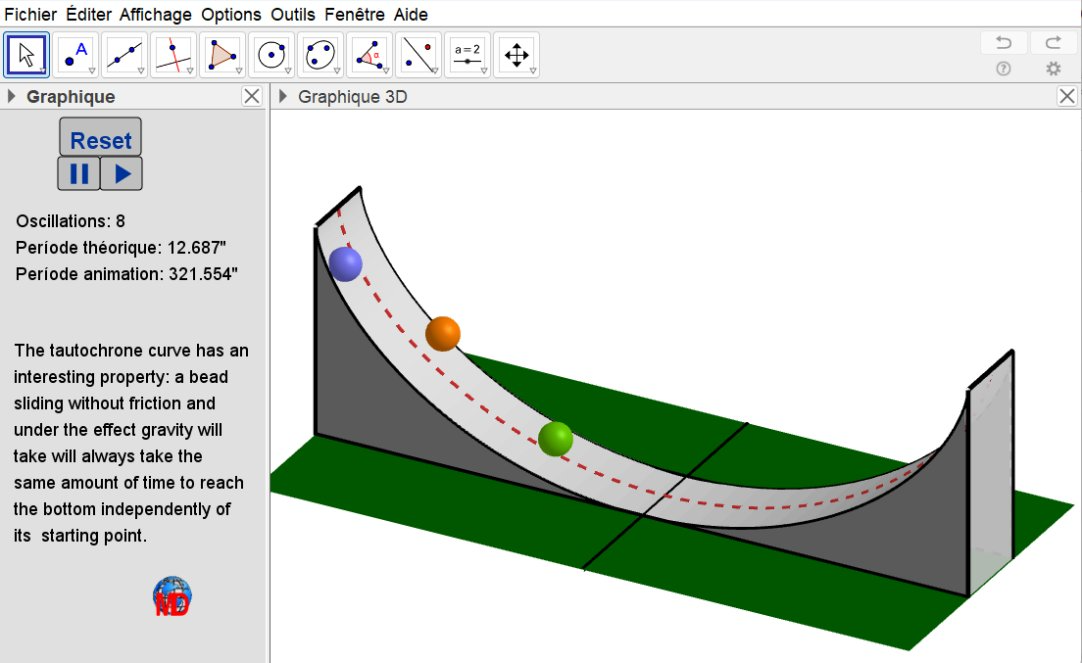Select the Line through two points tool
The image size is (1082, 663).
click(x=124, y=55)
